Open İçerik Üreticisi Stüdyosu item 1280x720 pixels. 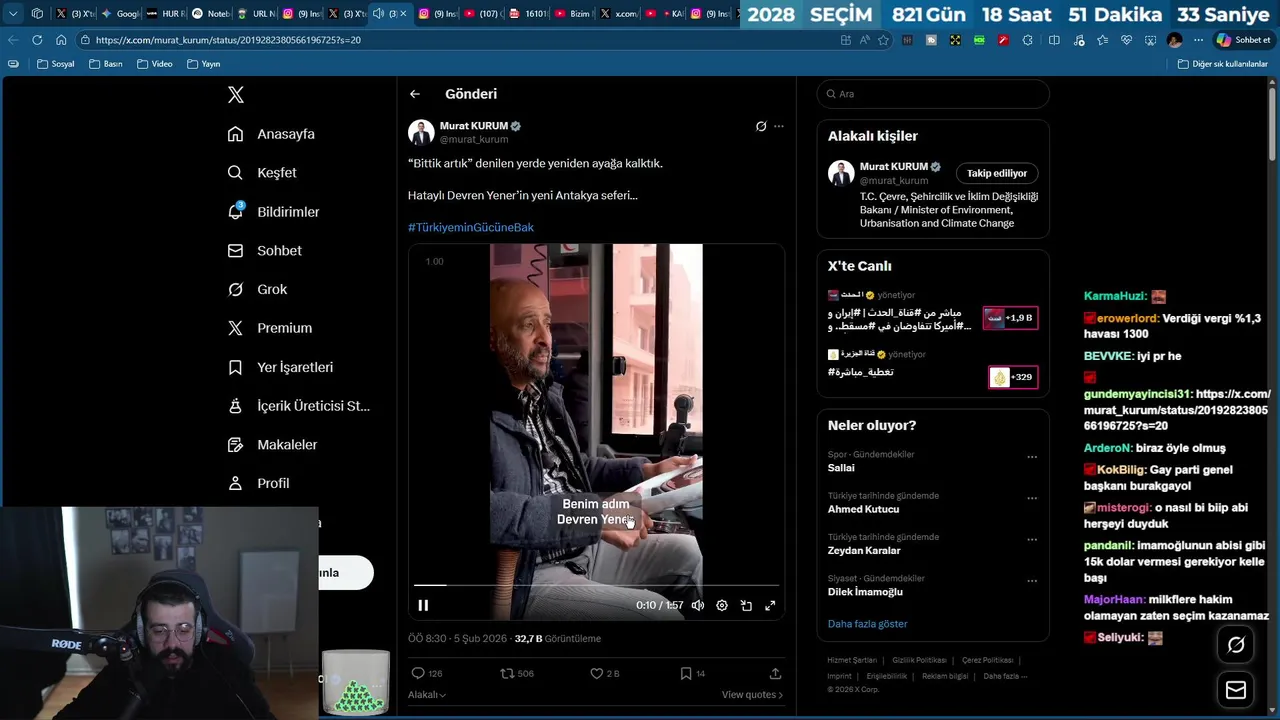pyautogui.click(x=298, y=406)
